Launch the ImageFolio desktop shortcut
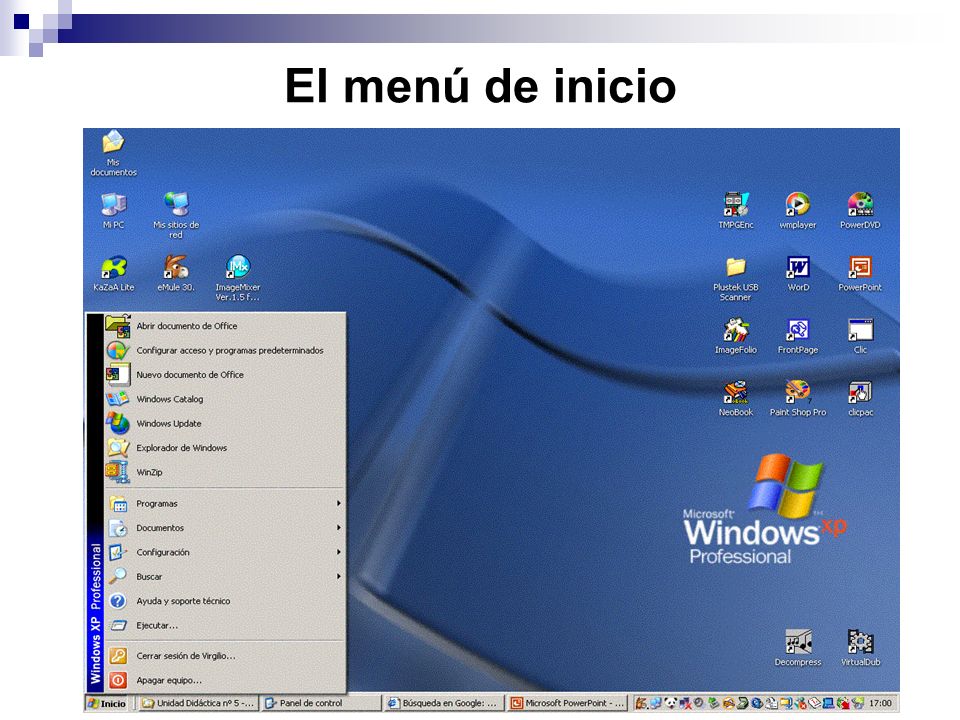This screenshot has width=960, height=720. point(735,336)
